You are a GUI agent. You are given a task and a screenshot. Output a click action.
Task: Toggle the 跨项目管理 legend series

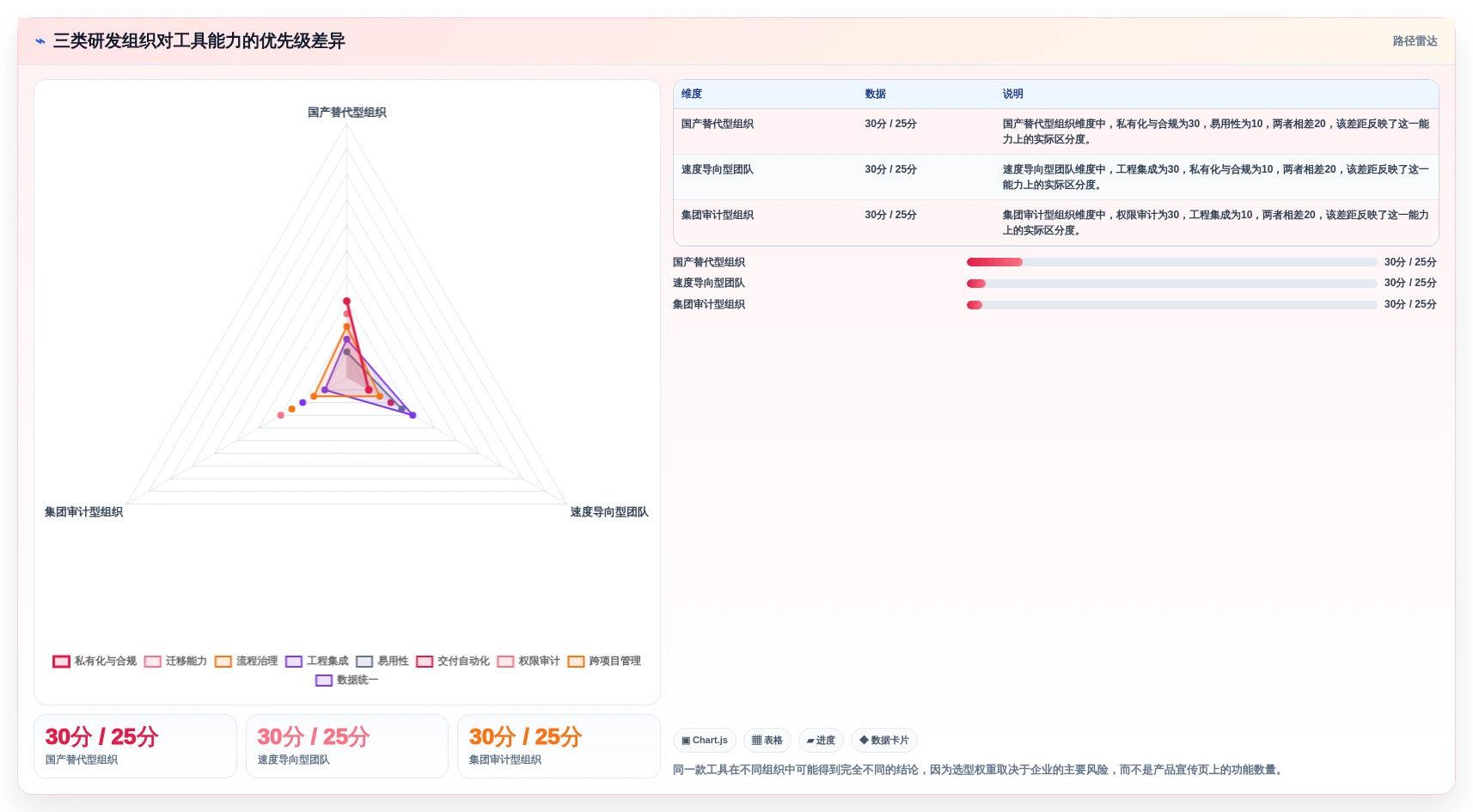(x=604, y=661)
